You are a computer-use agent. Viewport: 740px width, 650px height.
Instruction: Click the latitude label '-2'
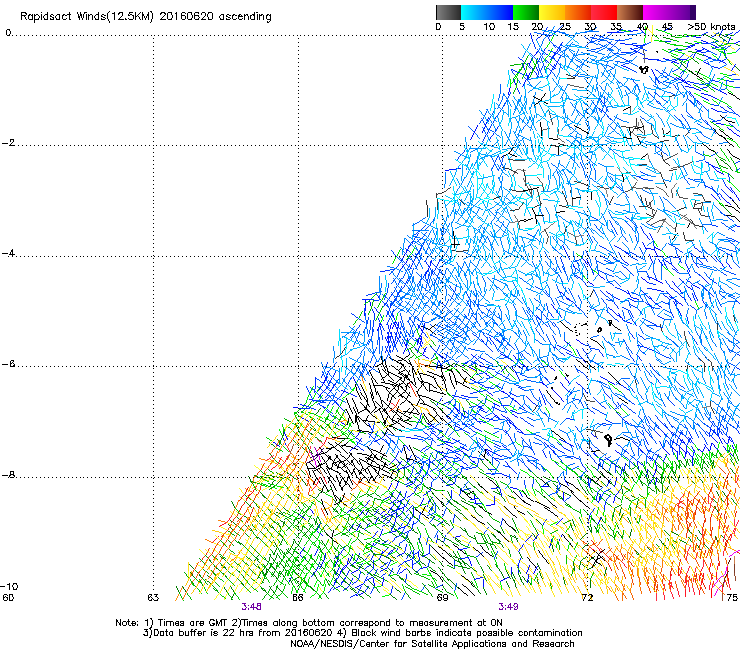click(x=8, y=143)
